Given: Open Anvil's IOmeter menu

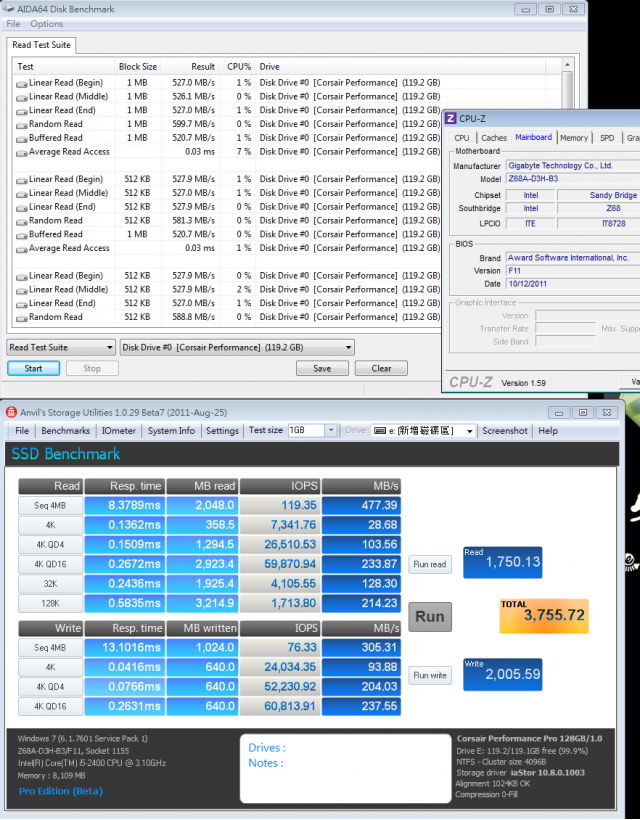Looking at the screenshot, I should (x=119, y=431).
